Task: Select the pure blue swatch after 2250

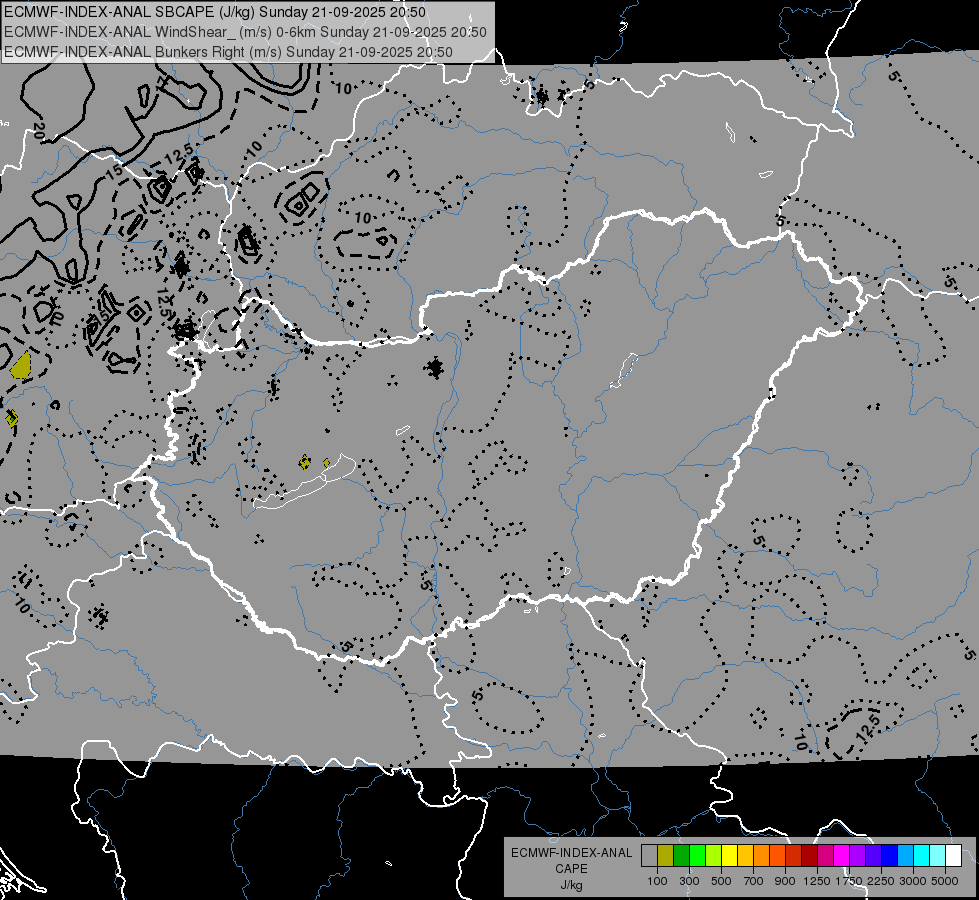Action: 890,856
